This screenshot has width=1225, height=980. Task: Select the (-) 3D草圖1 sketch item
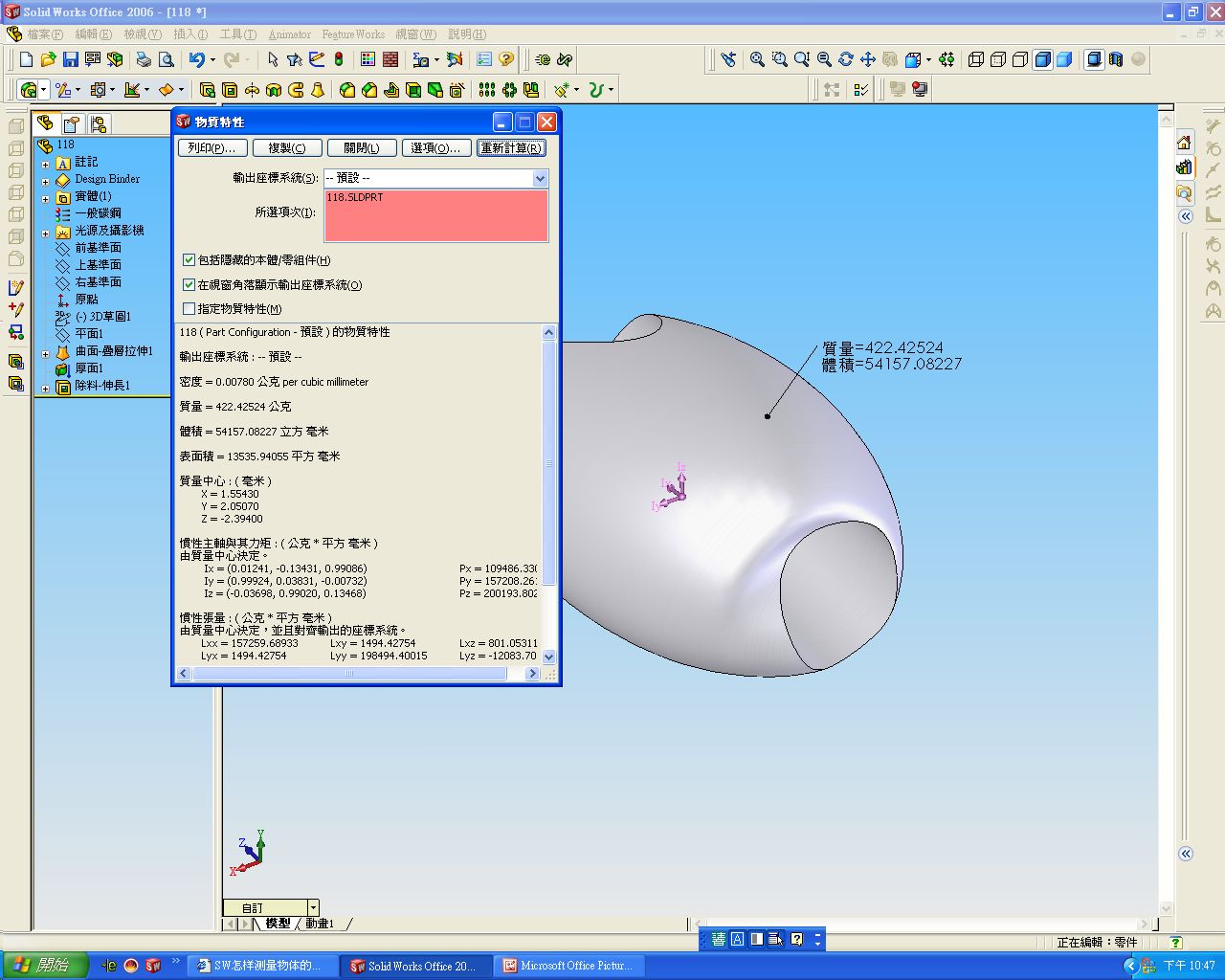(103, 317)
